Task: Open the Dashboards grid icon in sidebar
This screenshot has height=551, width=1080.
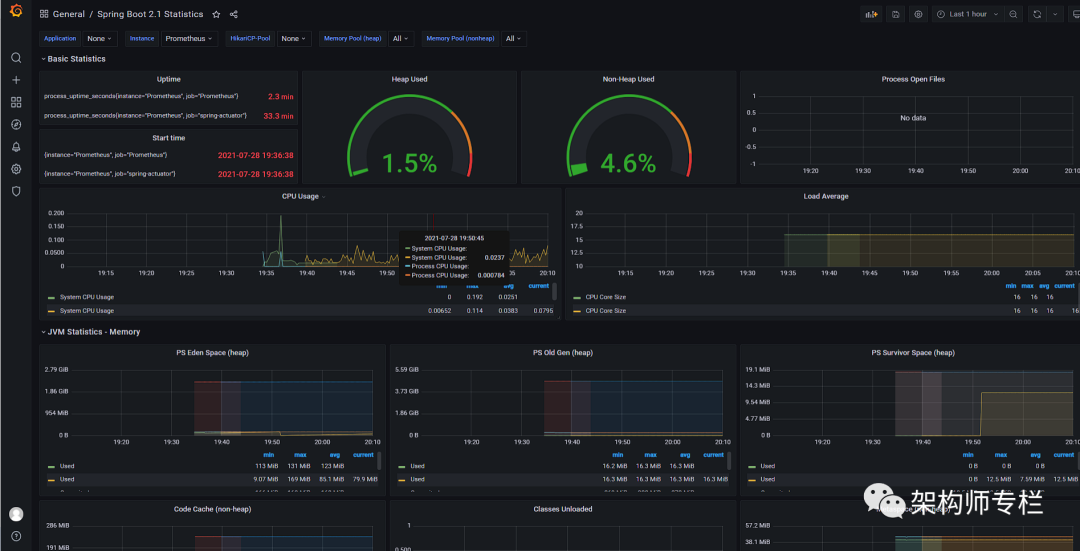Action: pos(16,102)
